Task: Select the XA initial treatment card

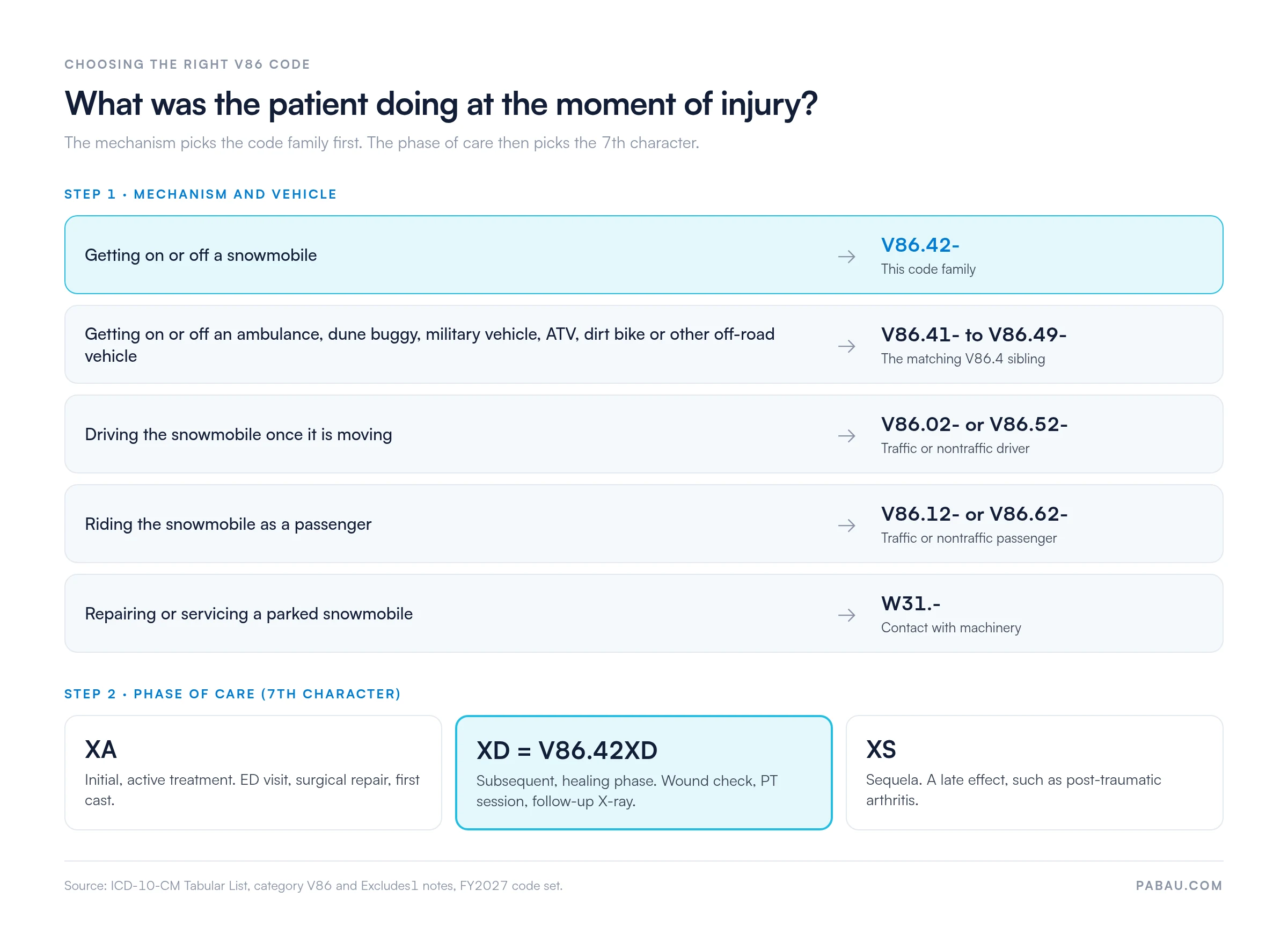Action: [x=253, y=772]
